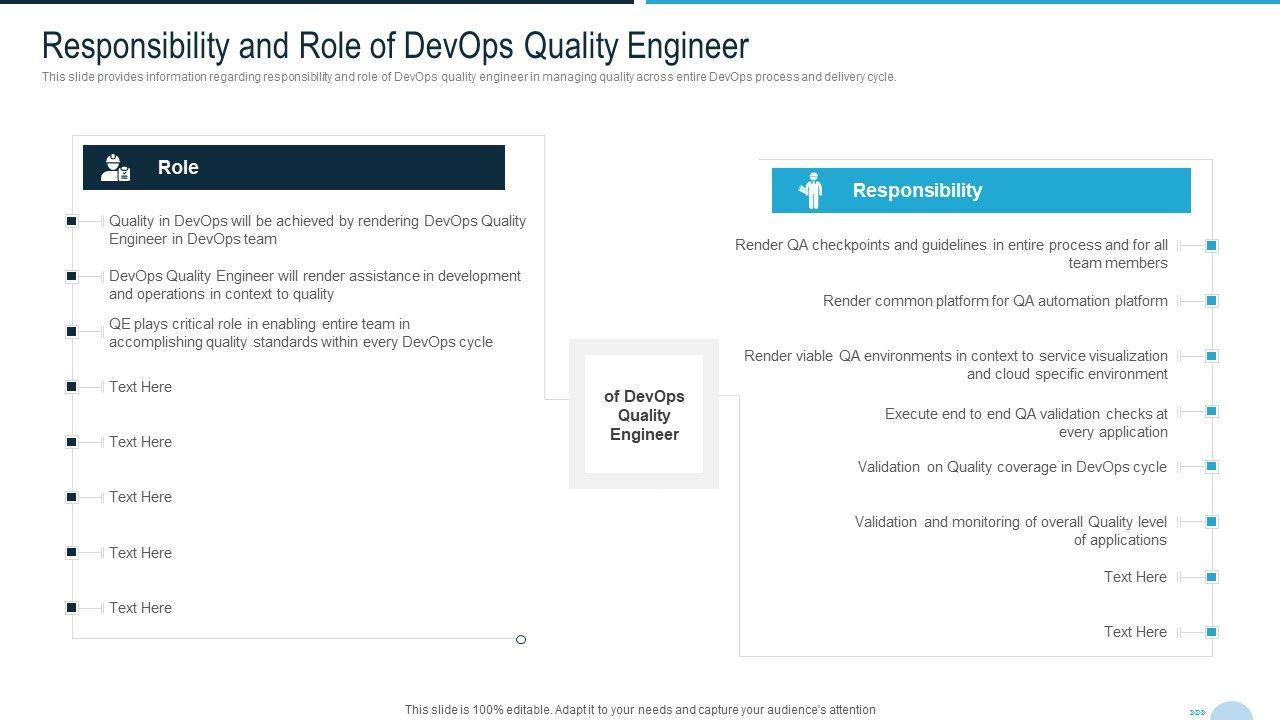Select dark bullet beside 'Quality in DevOps' text
Image resolution: width=1280 pixels, height=720 pixels.
72,221
